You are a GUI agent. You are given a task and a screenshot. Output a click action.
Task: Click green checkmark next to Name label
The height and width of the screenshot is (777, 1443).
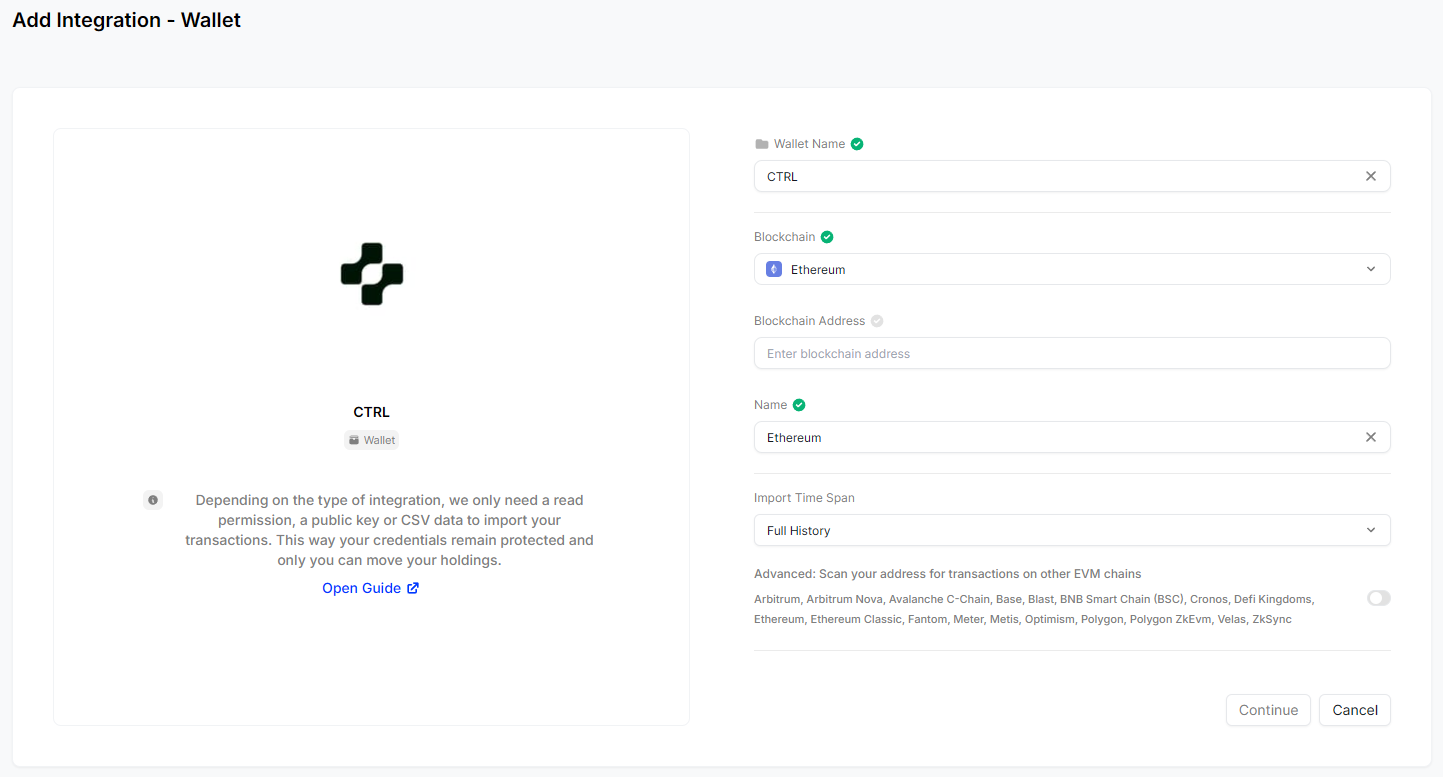(x=799, y=405)
